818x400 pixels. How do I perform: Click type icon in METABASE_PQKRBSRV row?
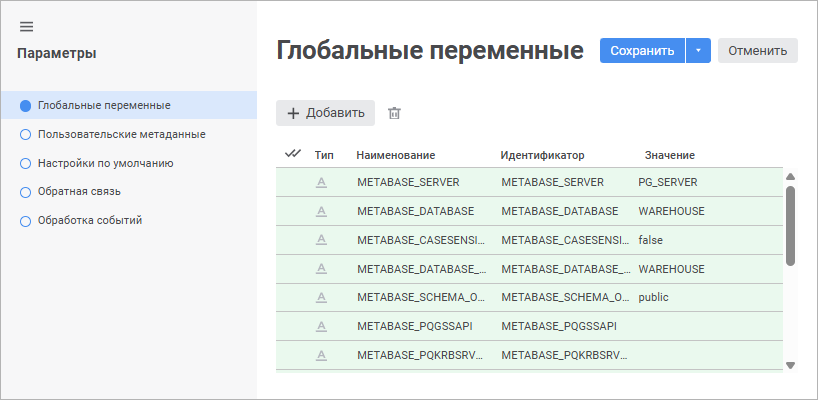coord(321,355)
